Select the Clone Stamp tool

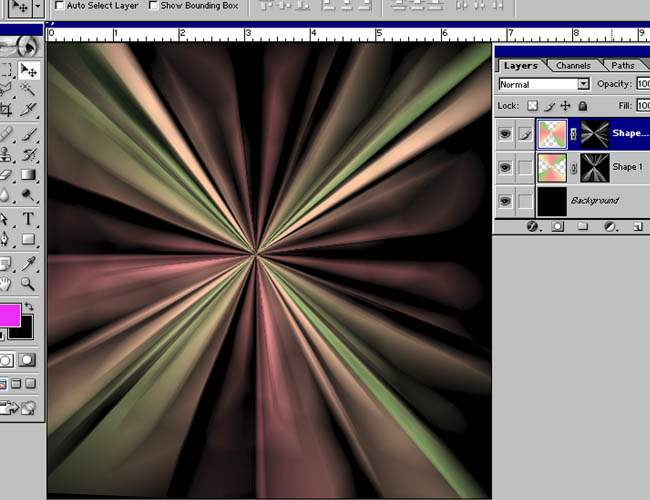tap(6, 155)
